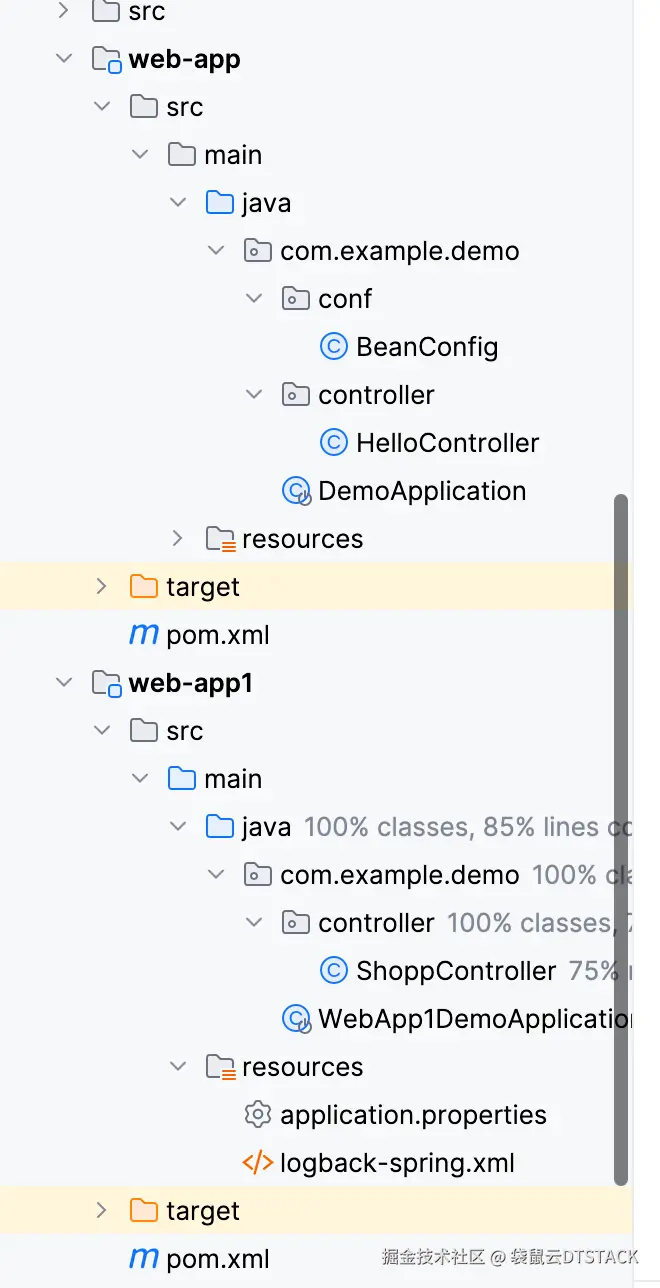Collapse the web-app module node
Viewport: 660px width, 1288px height.
65,59
